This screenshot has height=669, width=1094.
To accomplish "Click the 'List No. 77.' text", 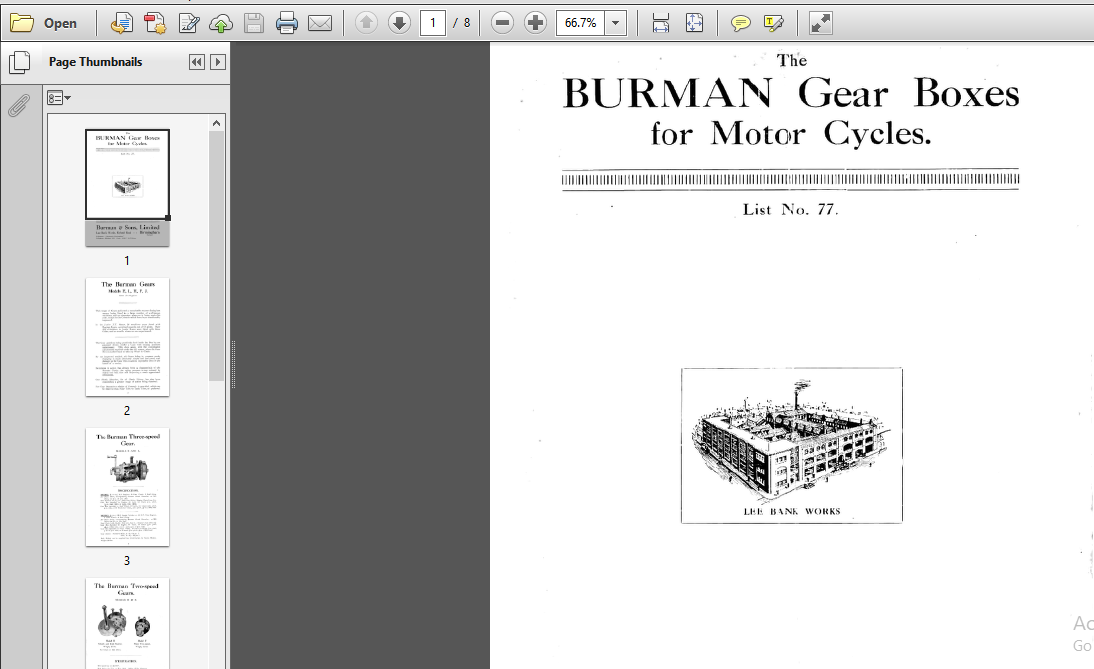I will click(790, 209).
